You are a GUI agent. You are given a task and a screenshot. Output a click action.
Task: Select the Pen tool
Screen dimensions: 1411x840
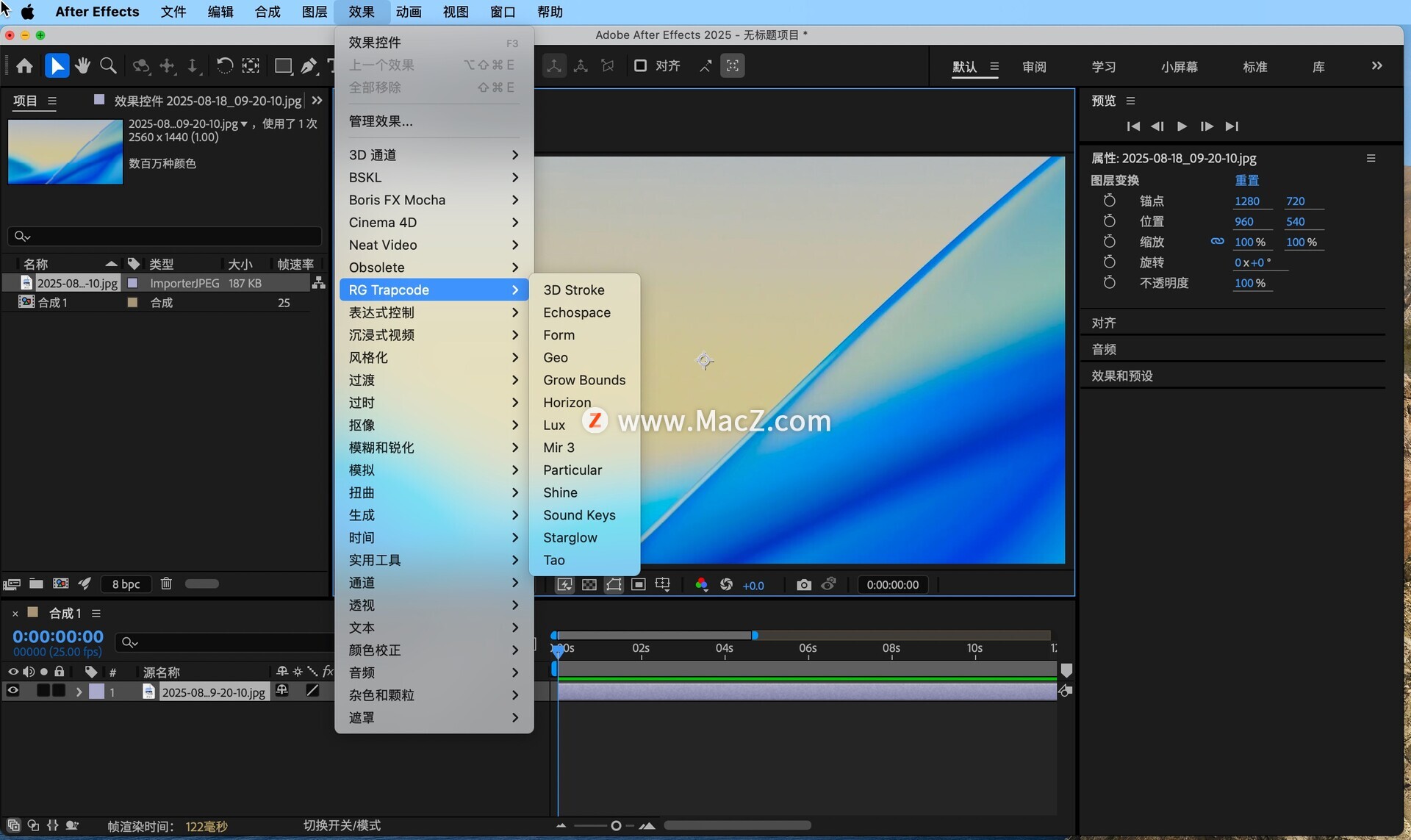309,66
